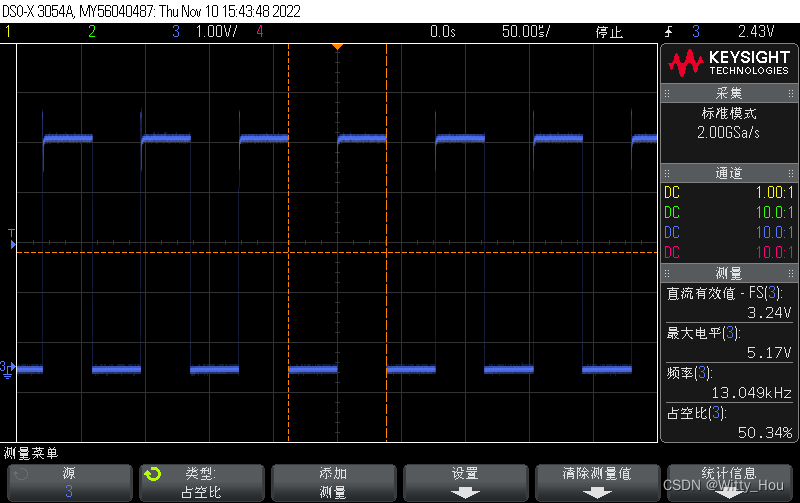800x503 pixels.
Task: Open the 类型 占空比 measurement type softkey
Action: click(x=202, y=483)
